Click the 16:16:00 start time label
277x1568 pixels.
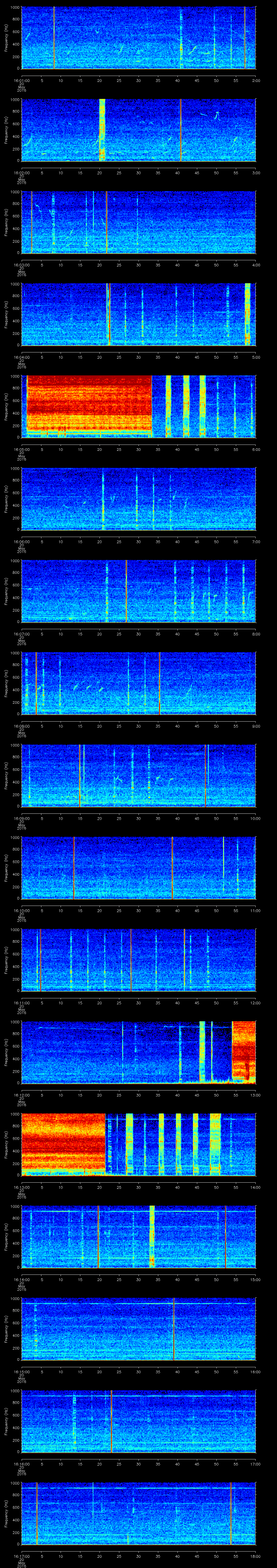[x=21, y=1464]
